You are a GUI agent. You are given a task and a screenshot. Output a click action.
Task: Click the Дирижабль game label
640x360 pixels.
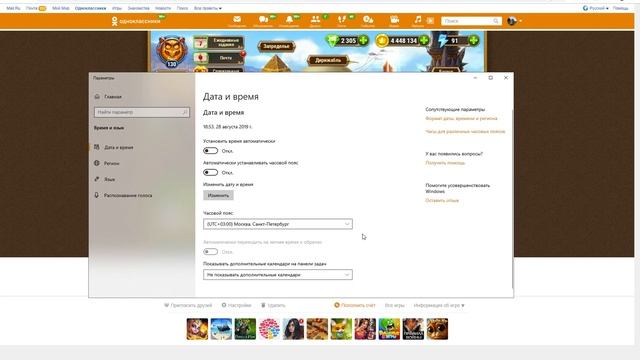tap(328, 60)
